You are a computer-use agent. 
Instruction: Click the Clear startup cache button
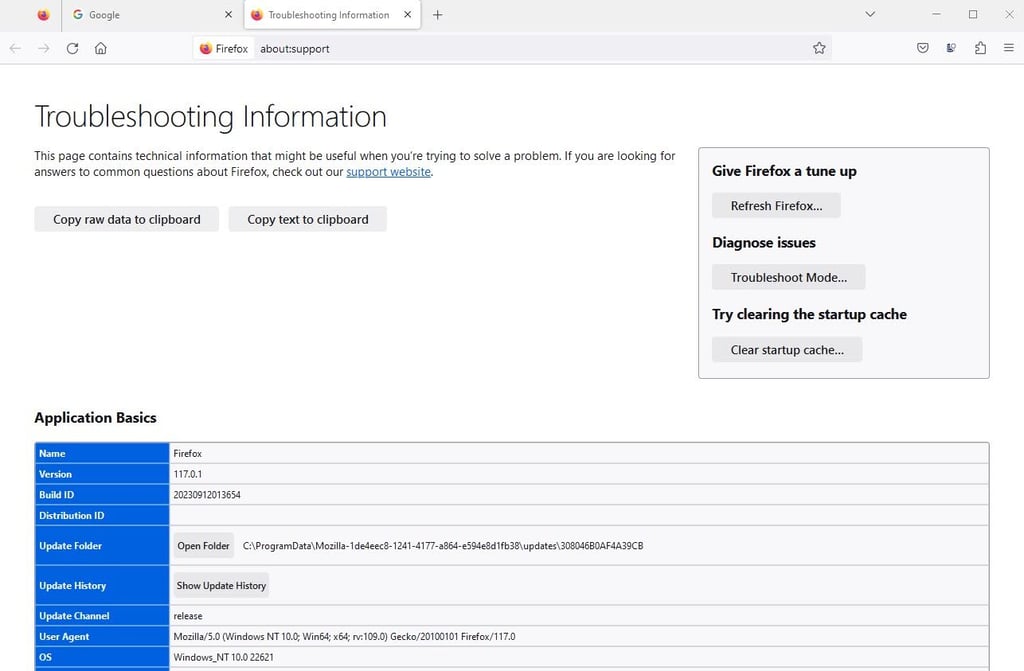(x=787, y=350)
